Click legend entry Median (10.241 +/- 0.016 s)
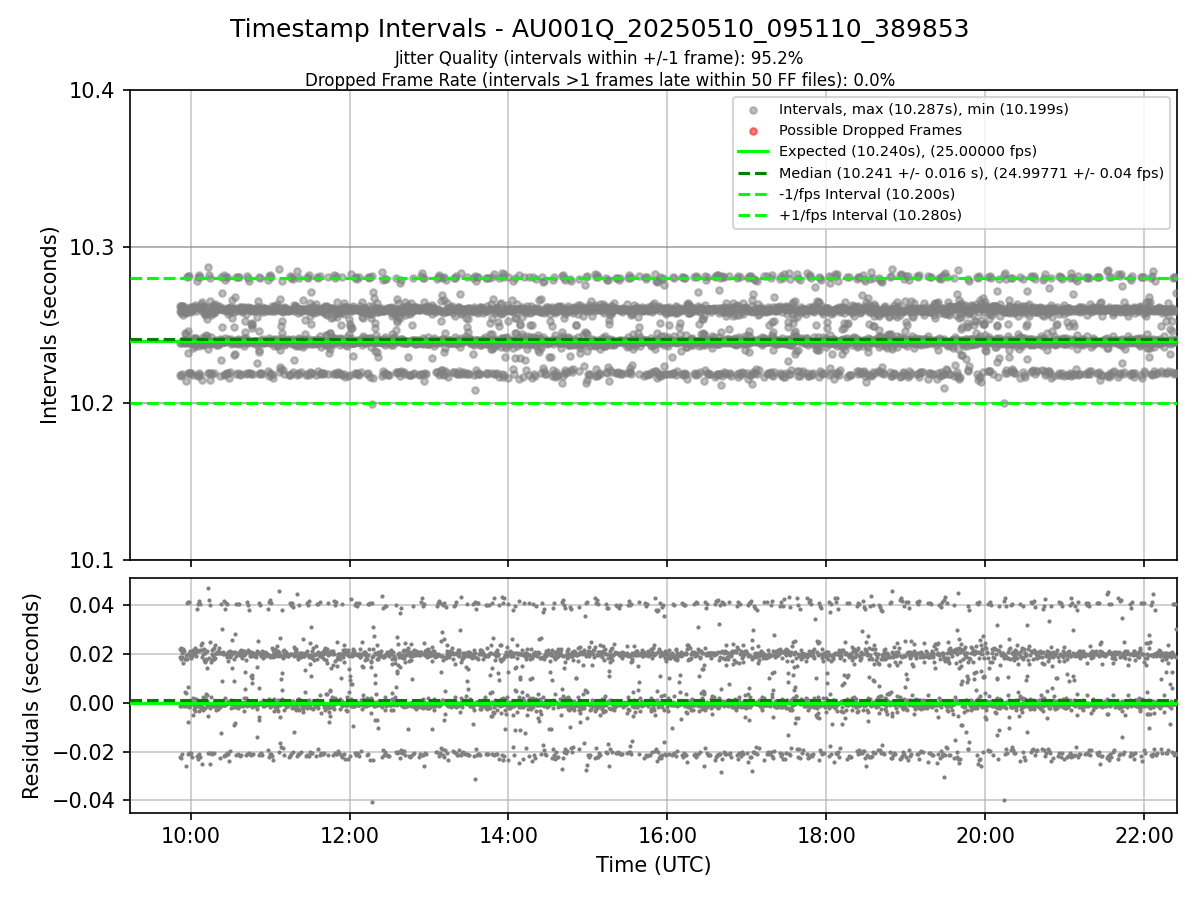Image resolution: width=1200 pixels, height=900 pixels. pyautogui.click(x=971, y=172)
